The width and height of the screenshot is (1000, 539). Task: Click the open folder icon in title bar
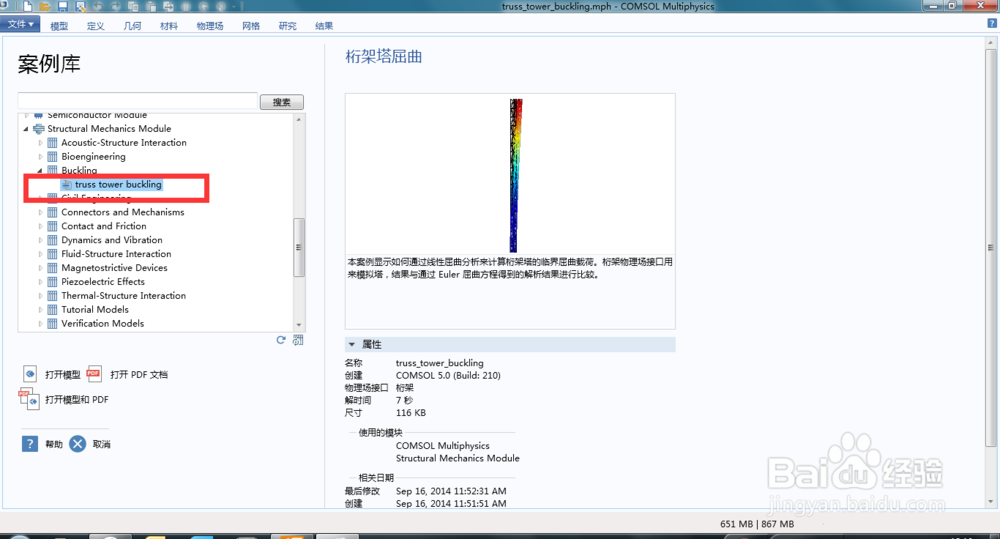click(x=45, y=6)
